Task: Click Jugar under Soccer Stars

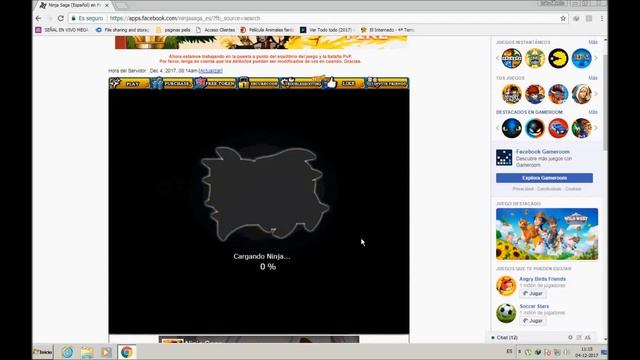Action: (533, 321)
